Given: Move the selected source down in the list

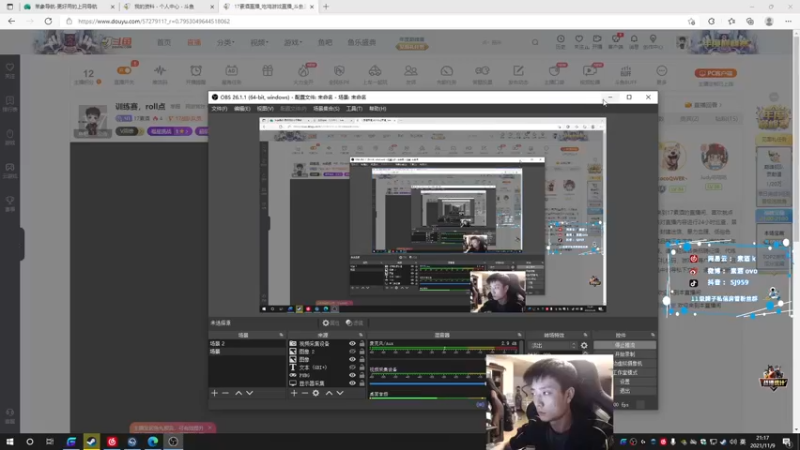Looking at the screenshot, I should (x=340, y=393).
